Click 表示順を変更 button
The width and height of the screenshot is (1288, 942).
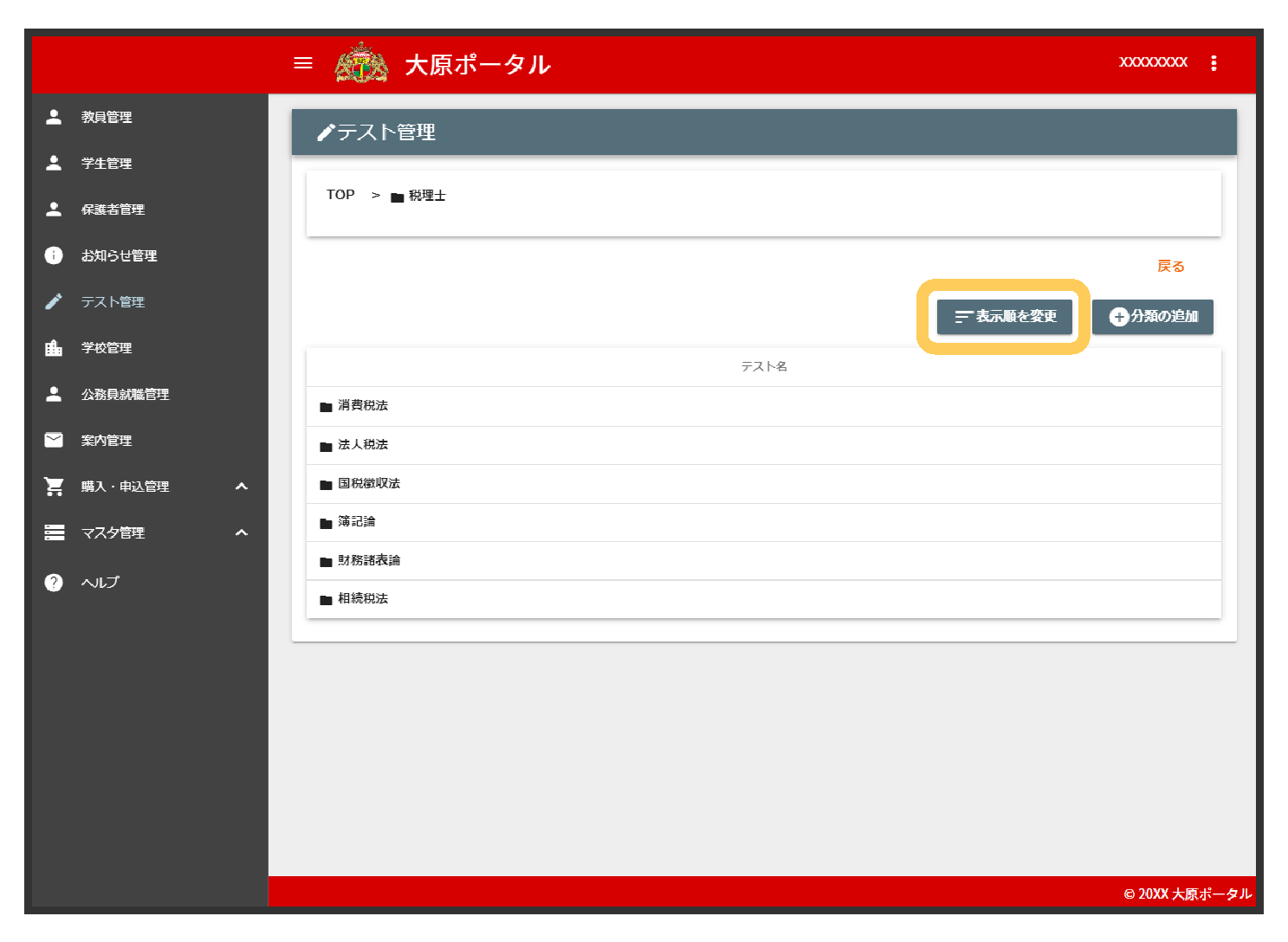pos(1004,316)
